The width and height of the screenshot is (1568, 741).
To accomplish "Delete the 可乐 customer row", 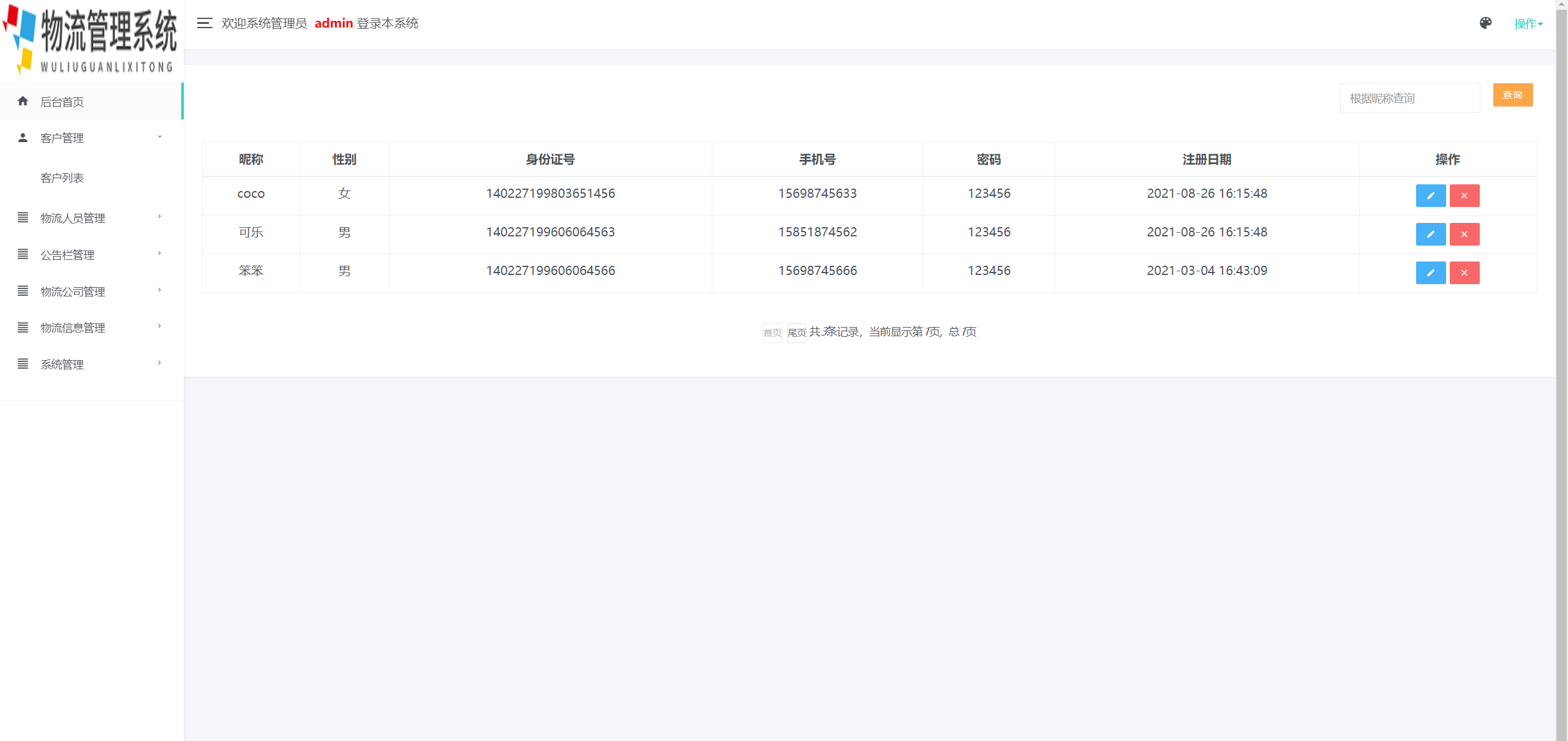I will pos(1464,235).
